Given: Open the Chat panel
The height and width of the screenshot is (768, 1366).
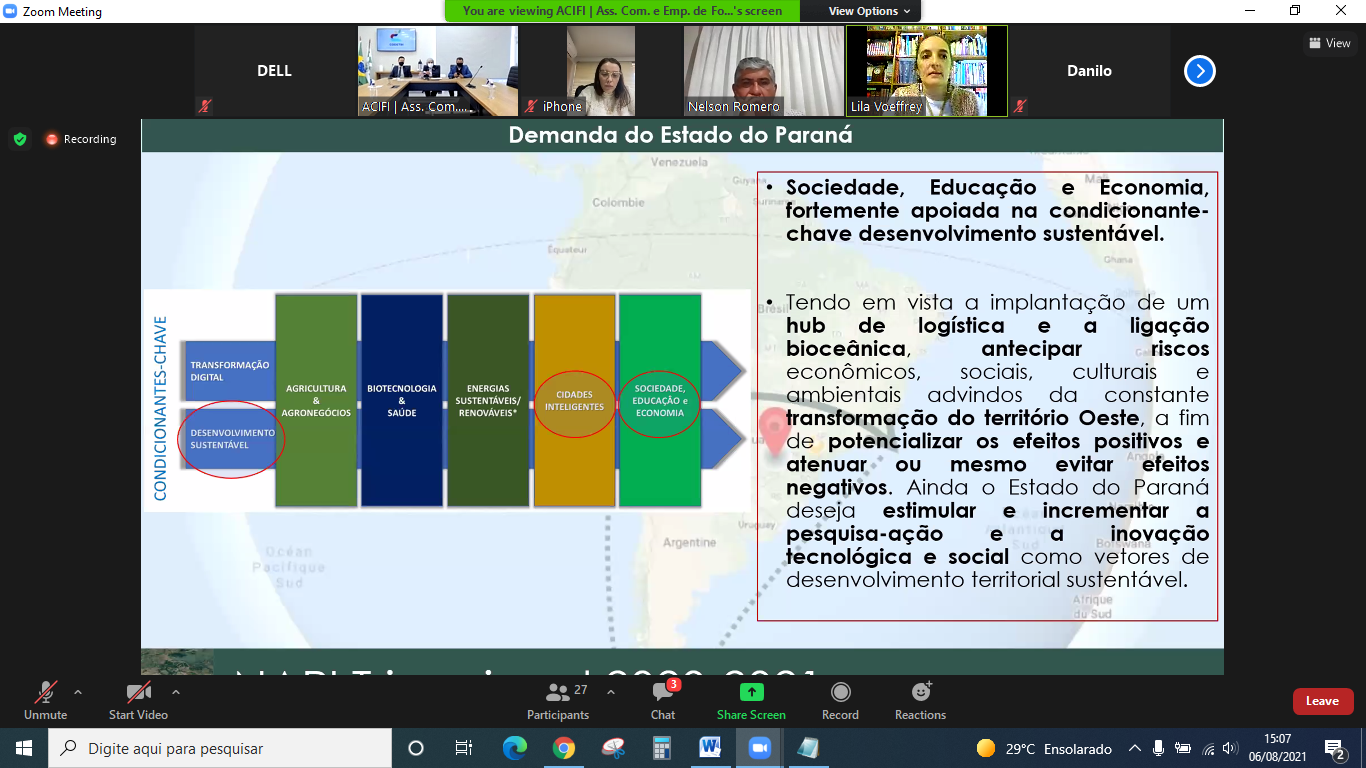Looking at the screenshot, I should pos(662,700).
